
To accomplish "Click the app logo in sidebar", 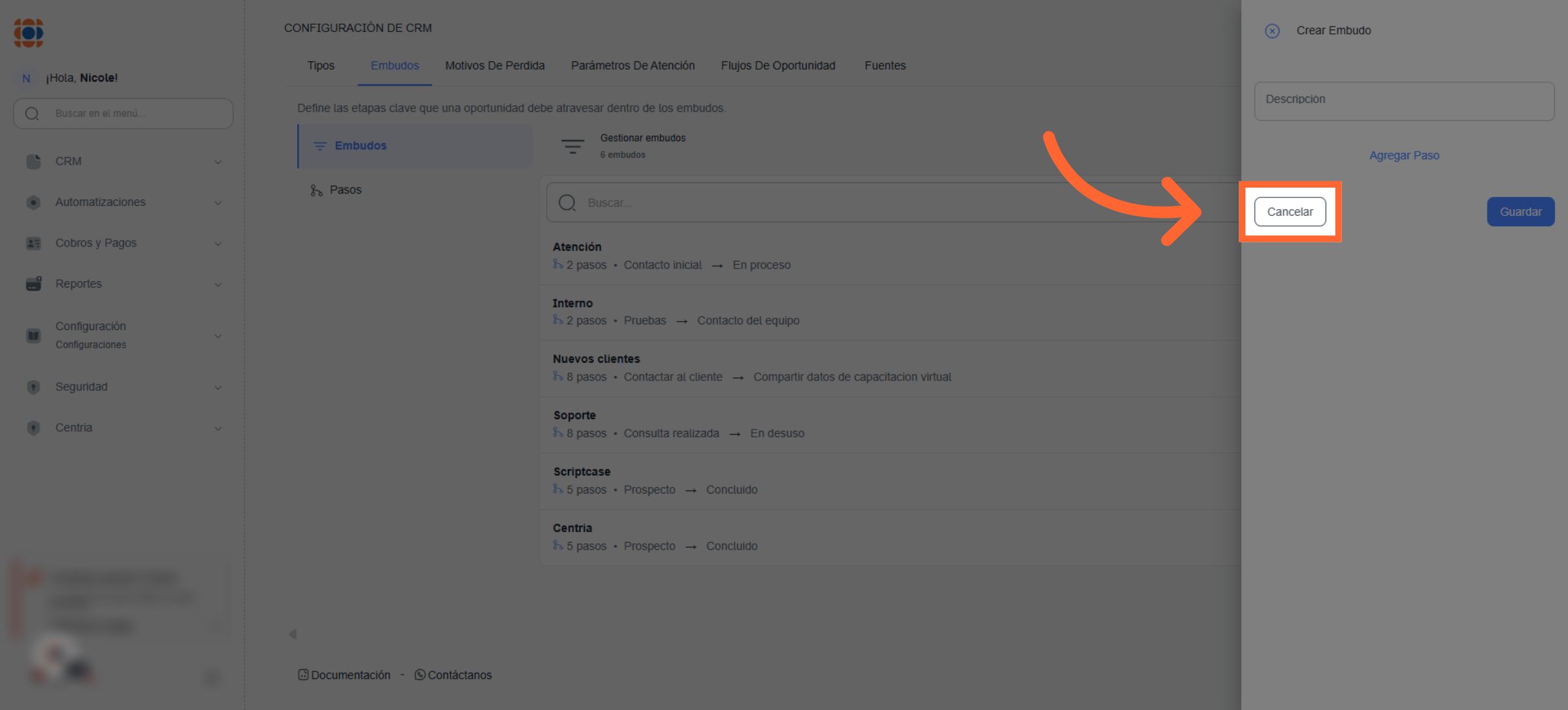I will [x=29, y=33].
